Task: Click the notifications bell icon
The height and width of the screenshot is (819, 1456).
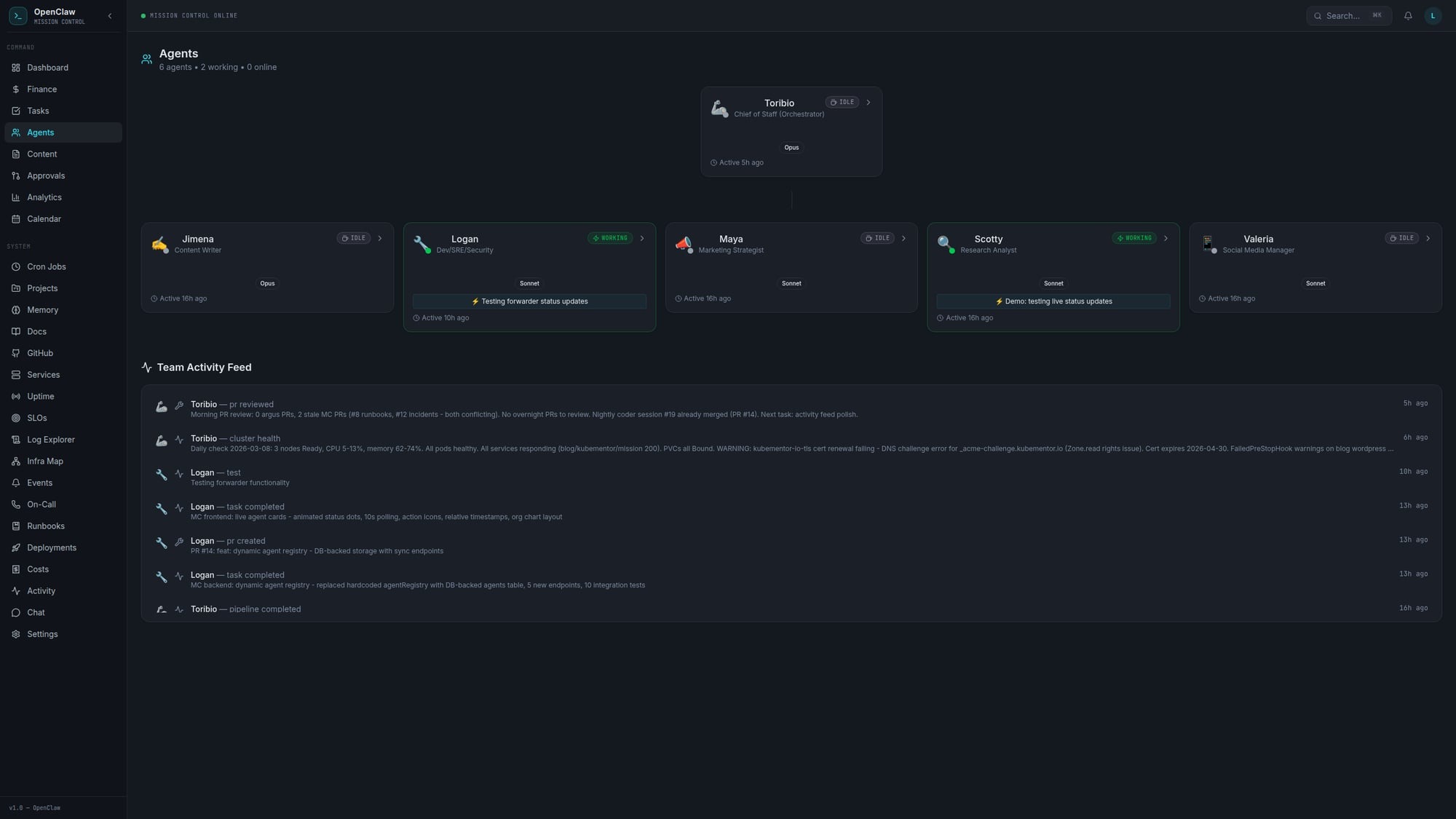Action: [1408, 16]
